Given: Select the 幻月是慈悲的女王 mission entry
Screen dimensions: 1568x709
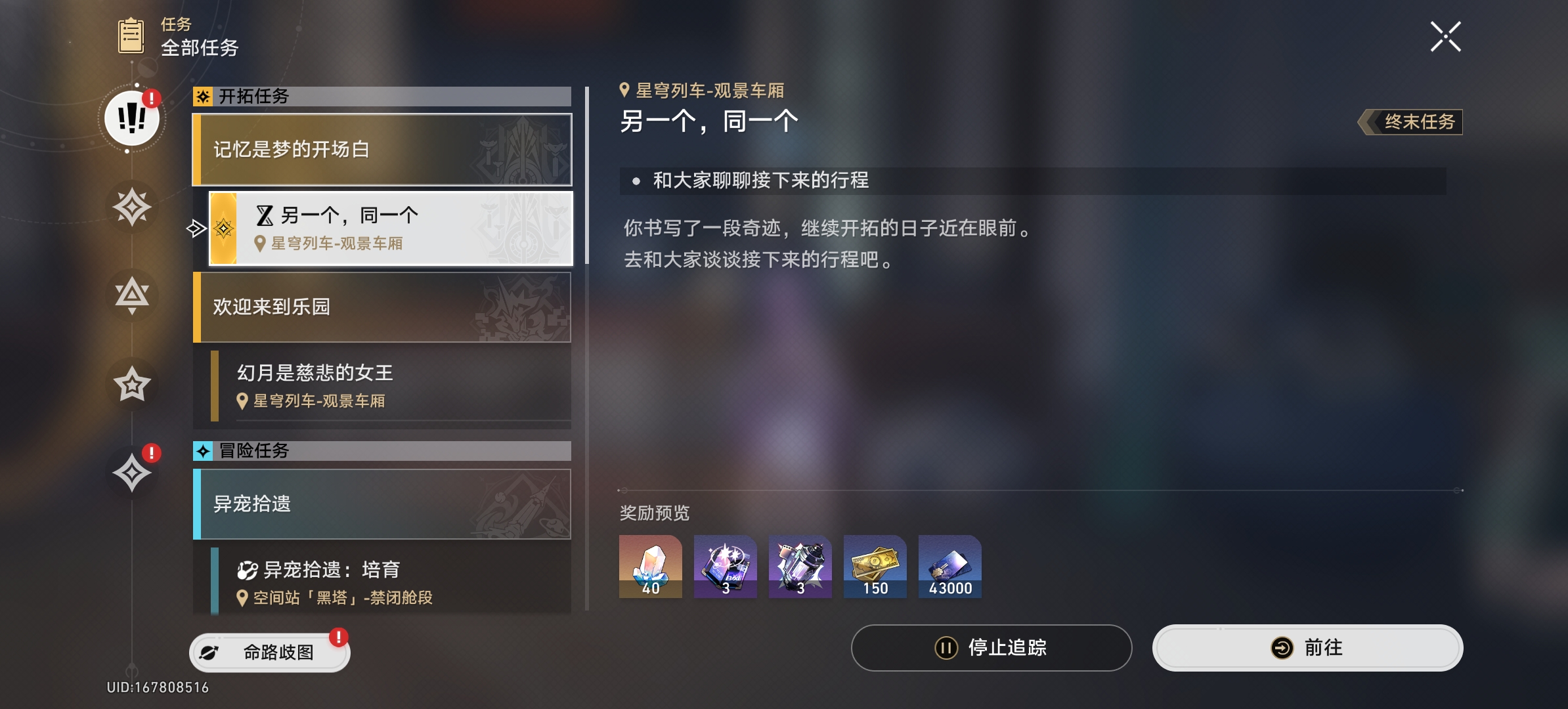Looking at the screenshot, I should (x=391, y=386).
